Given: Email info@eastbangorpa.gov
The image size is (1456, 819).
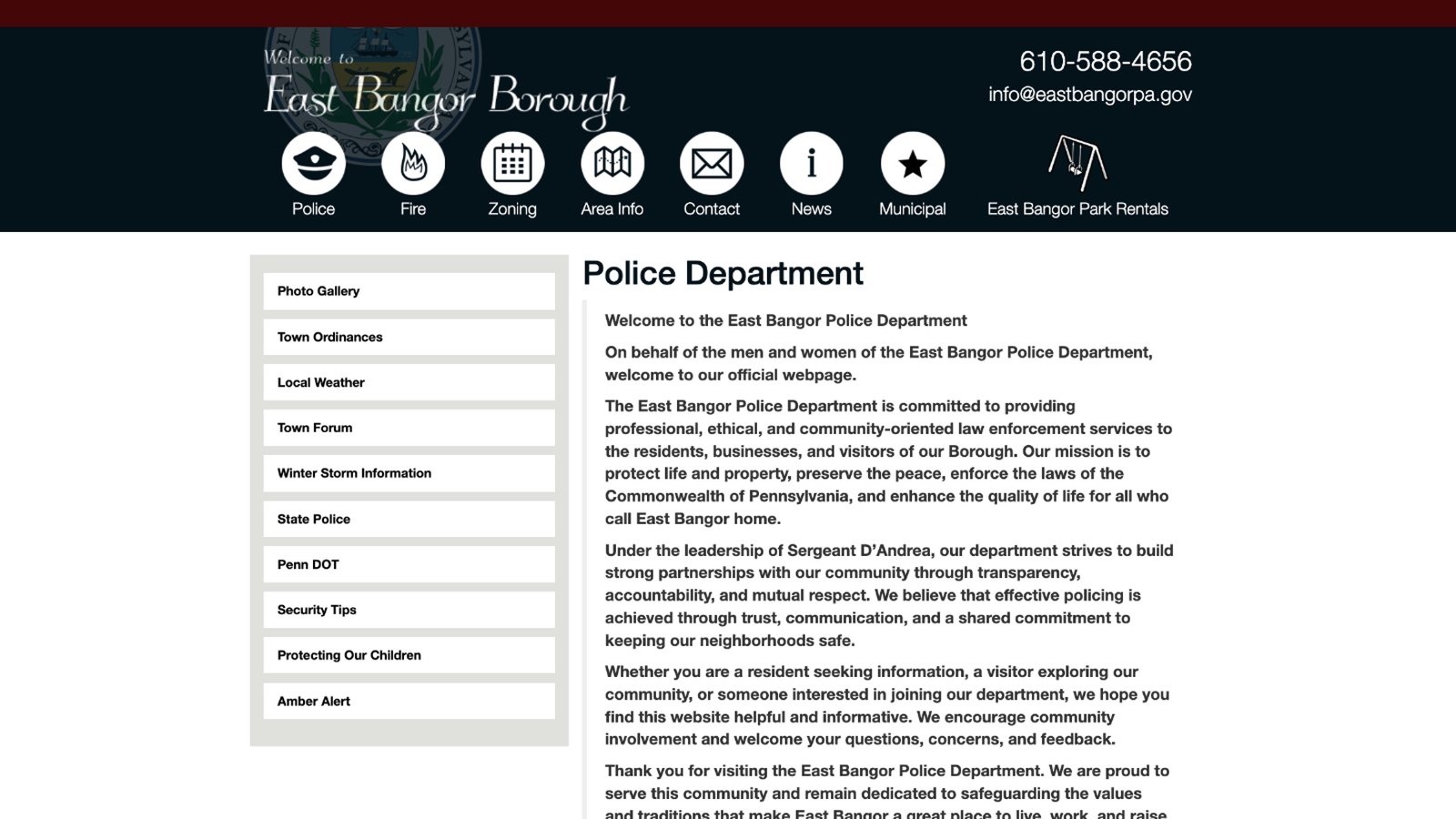Looking at the screenshot, I should click(x=1089, y=95).
